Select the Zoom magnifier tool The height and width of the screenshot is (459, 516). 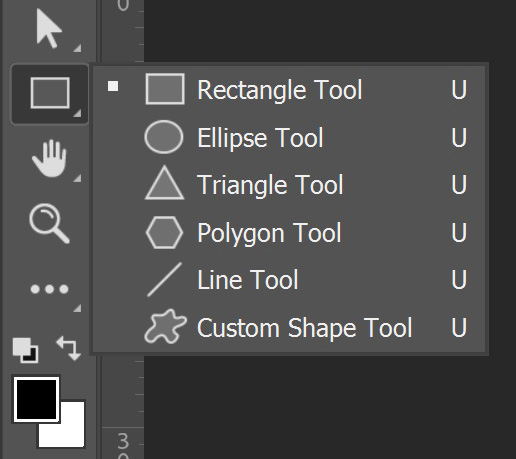(49, 223)
